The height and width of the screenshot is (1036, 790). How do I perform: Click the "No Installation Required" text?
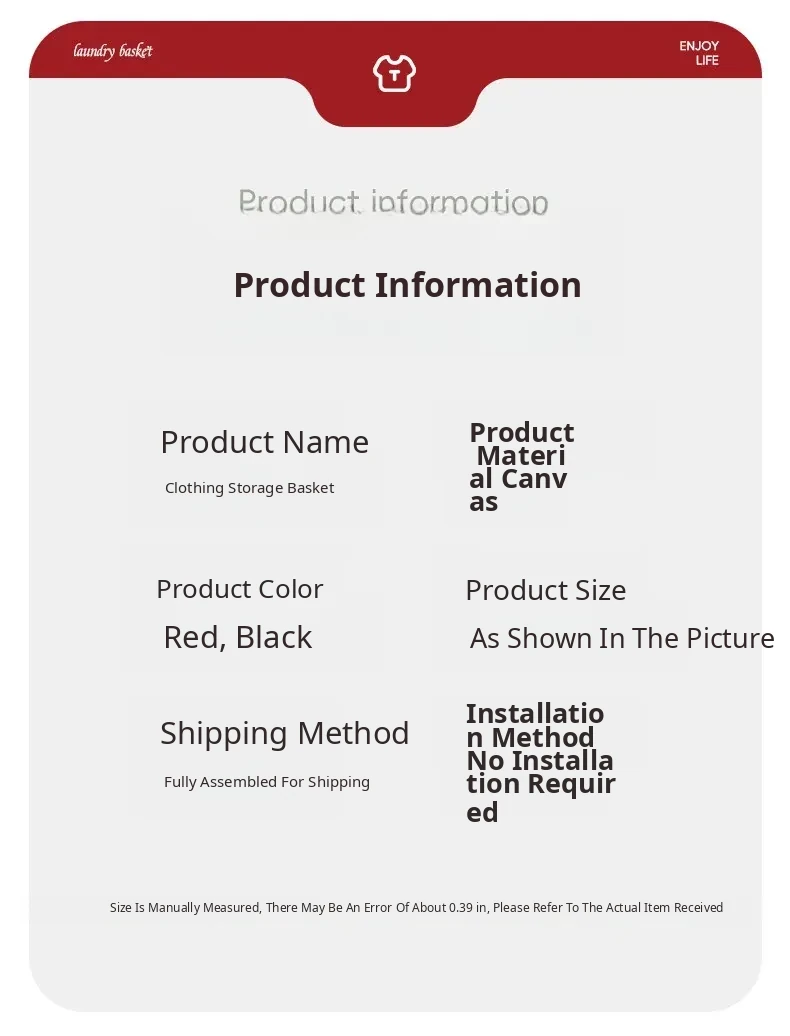[540, 785]
